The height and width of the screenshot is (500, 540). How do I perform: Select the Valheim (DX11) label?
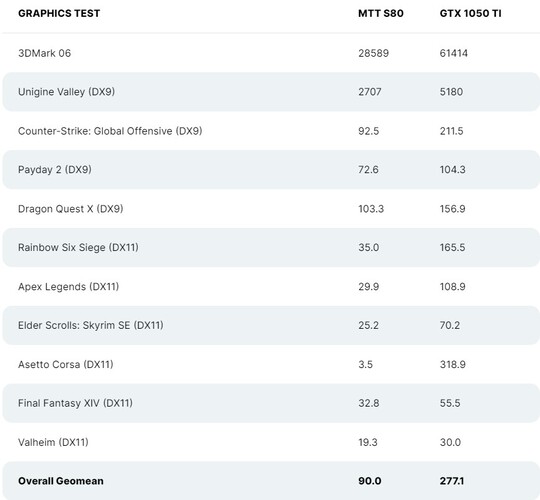point(53,442)
